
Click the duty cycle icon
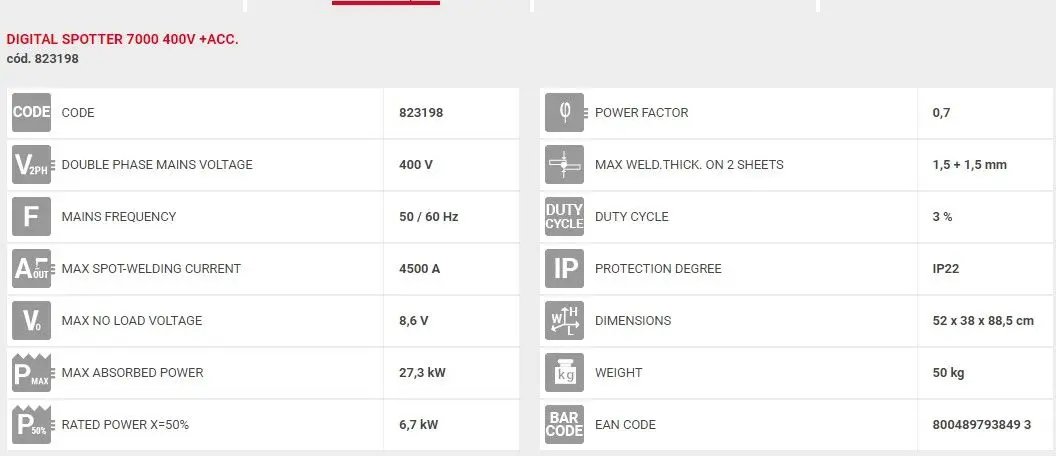[564, 217]
